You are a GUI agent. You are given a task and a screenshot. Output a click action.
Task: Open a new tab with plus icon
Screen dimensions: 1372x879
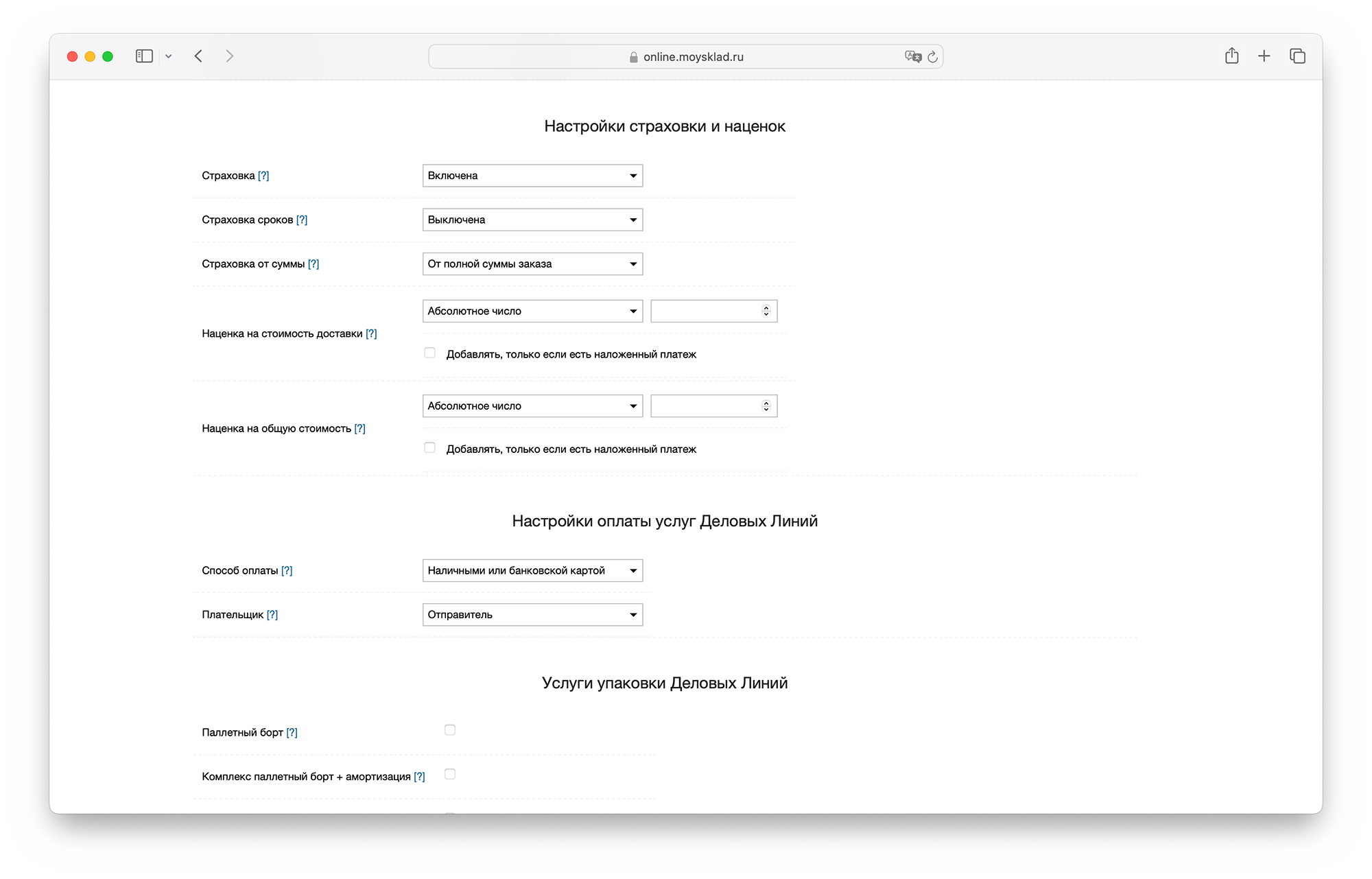[1264, 56]
